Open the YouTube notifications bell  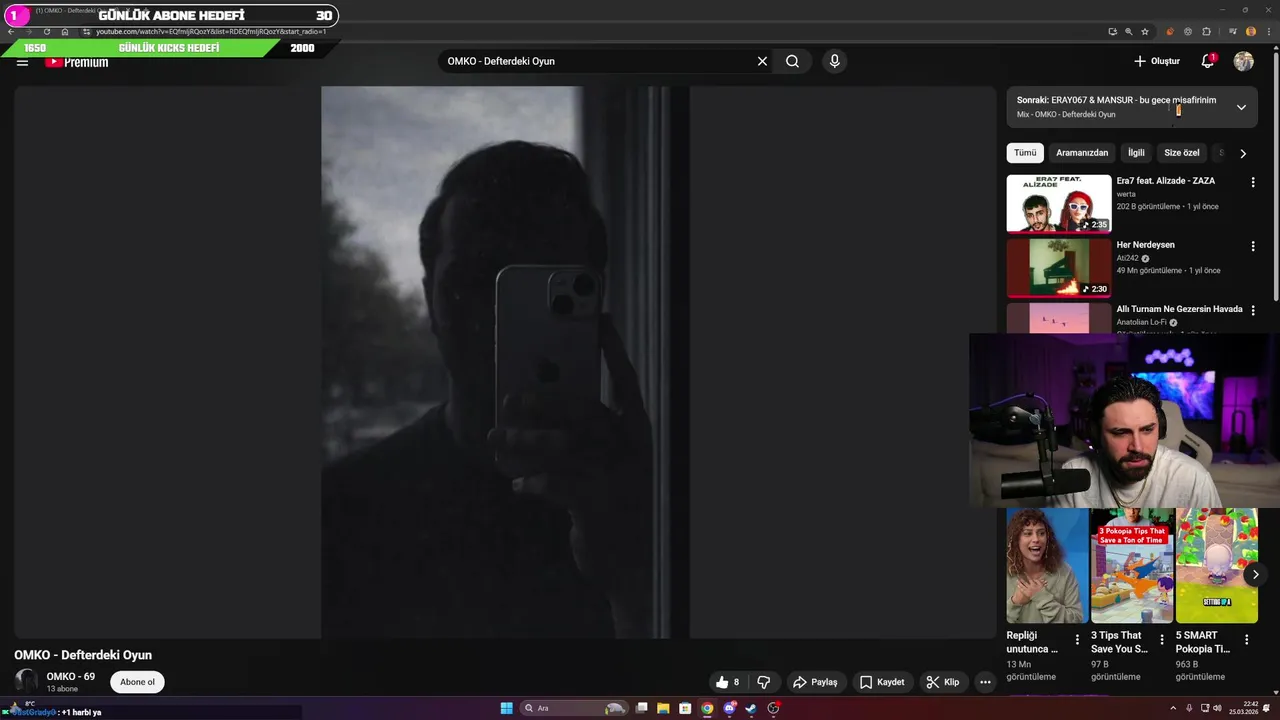[1207, 61]
